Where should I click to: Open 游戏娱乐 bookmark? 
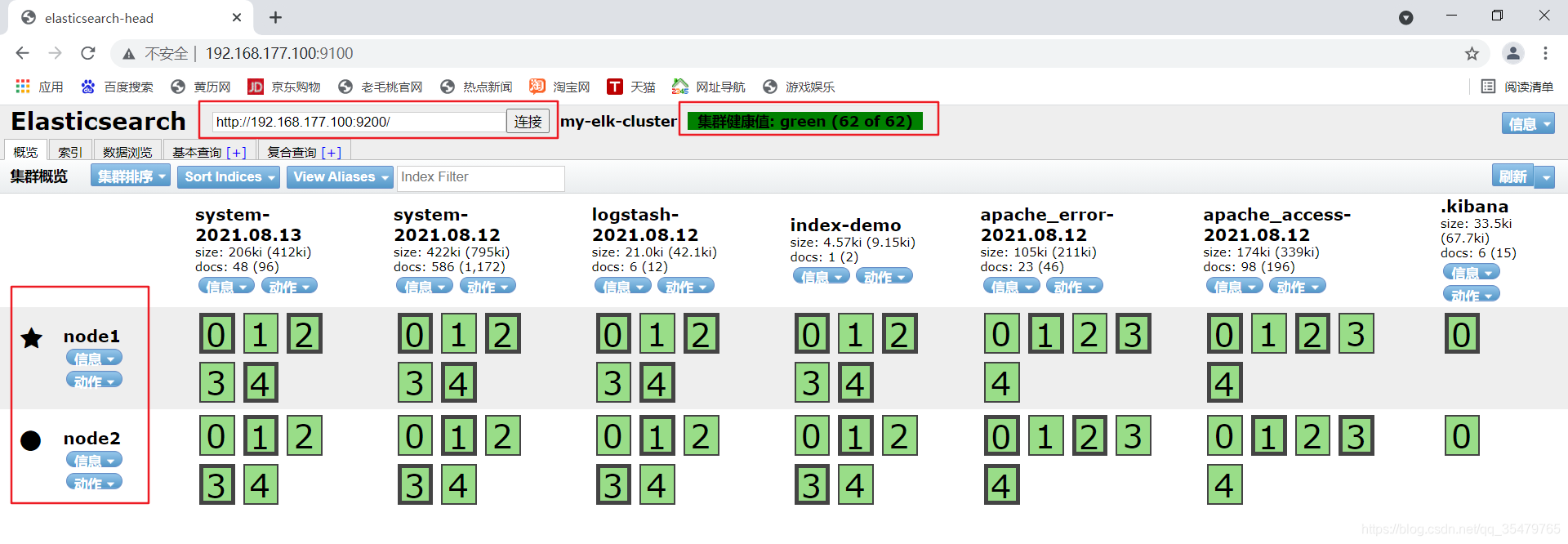point(799,87)
